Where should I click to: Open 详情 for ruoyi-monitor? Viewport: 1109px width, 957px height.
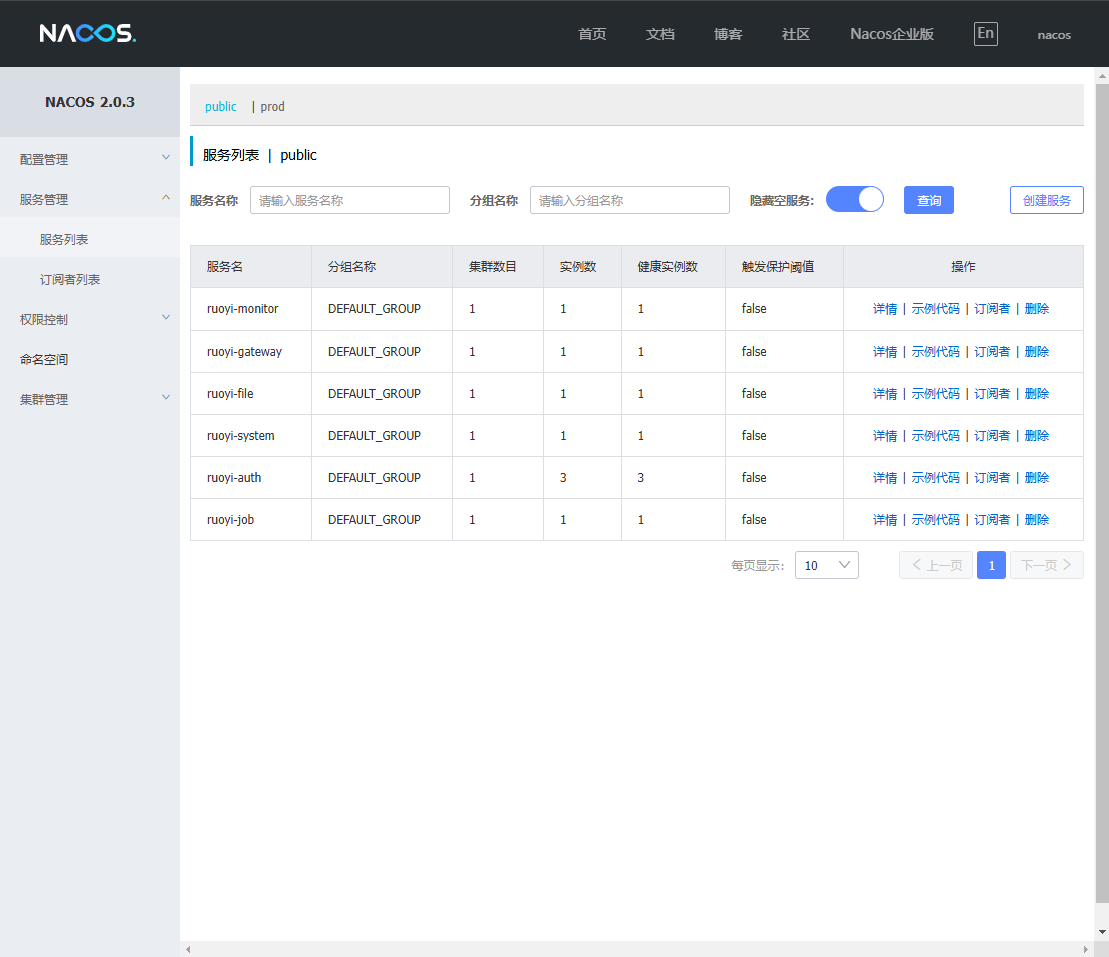884,308
